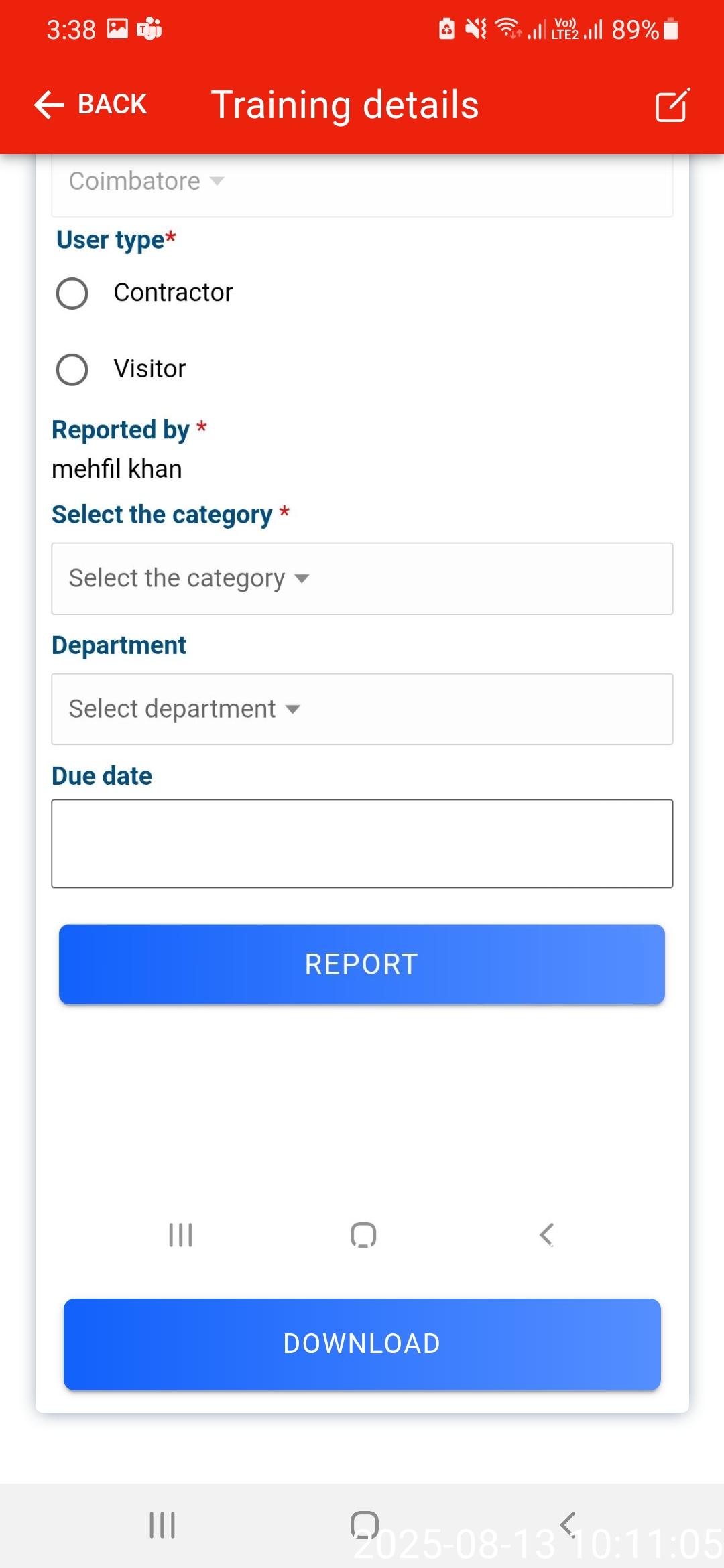Image resolution: width=724 pixels, height=1568 pixels.
Task: Select the Visitor radio button
Action: [x=72, y=370]
